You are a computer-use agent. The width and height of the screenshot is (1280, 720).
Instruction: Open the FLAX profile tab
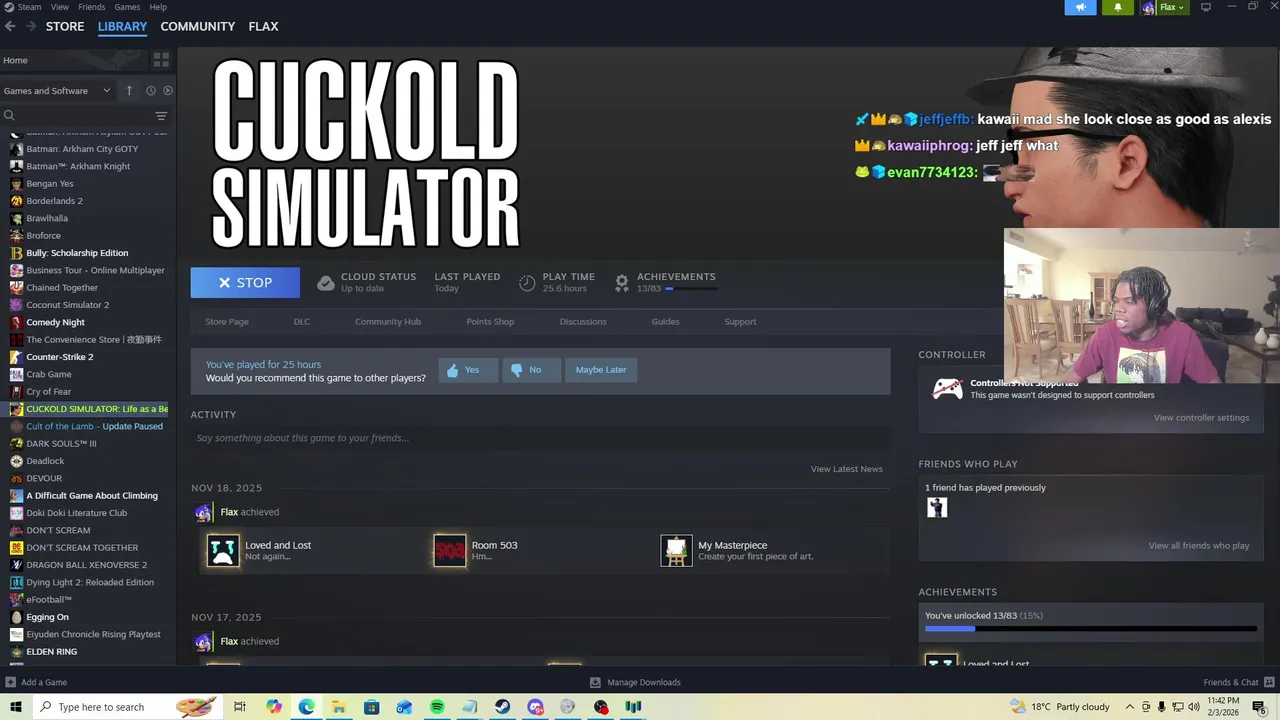263,26
